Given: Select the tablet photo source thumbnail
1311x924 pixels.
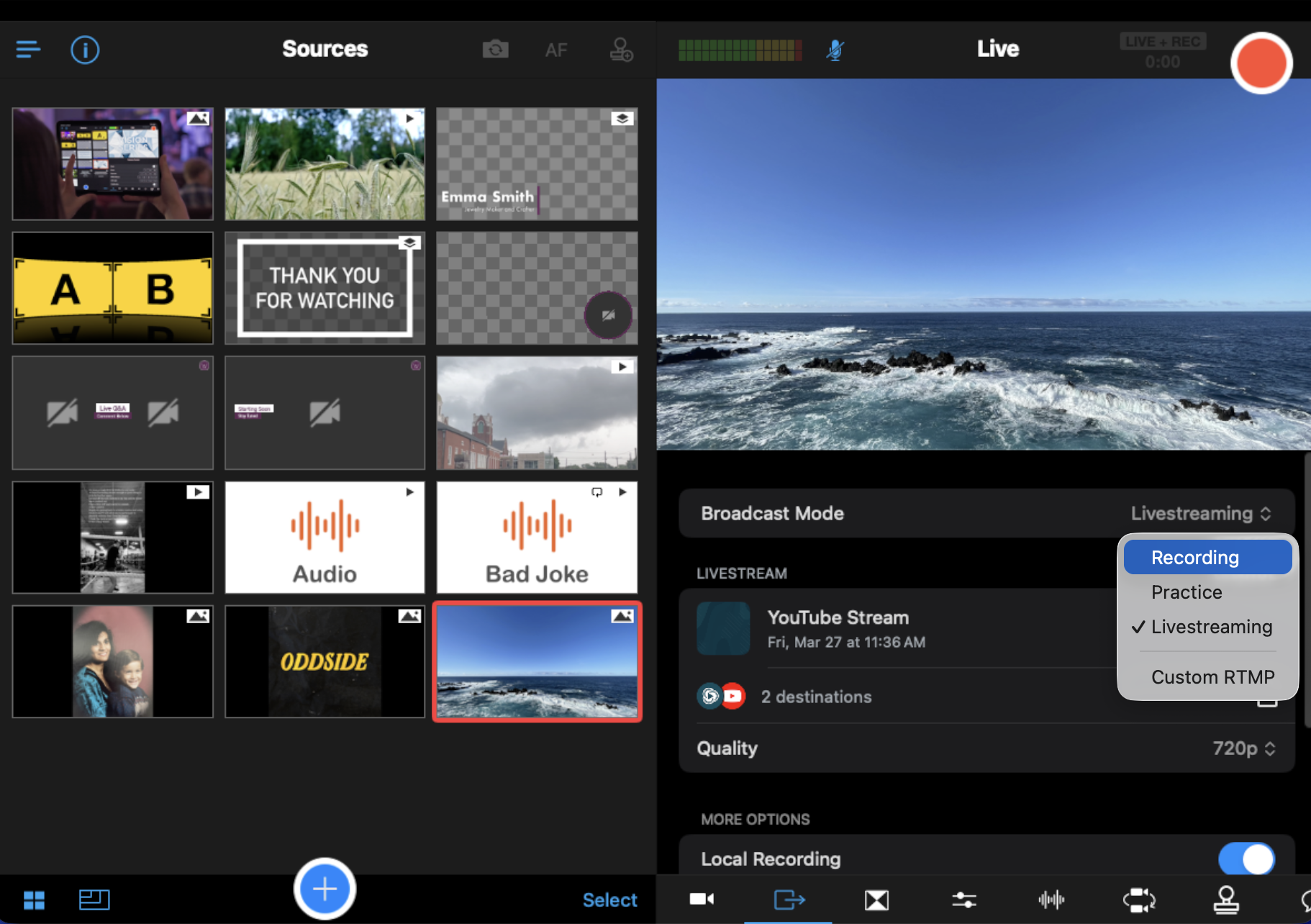Looking at the screenshot, I should coord(113,164).
